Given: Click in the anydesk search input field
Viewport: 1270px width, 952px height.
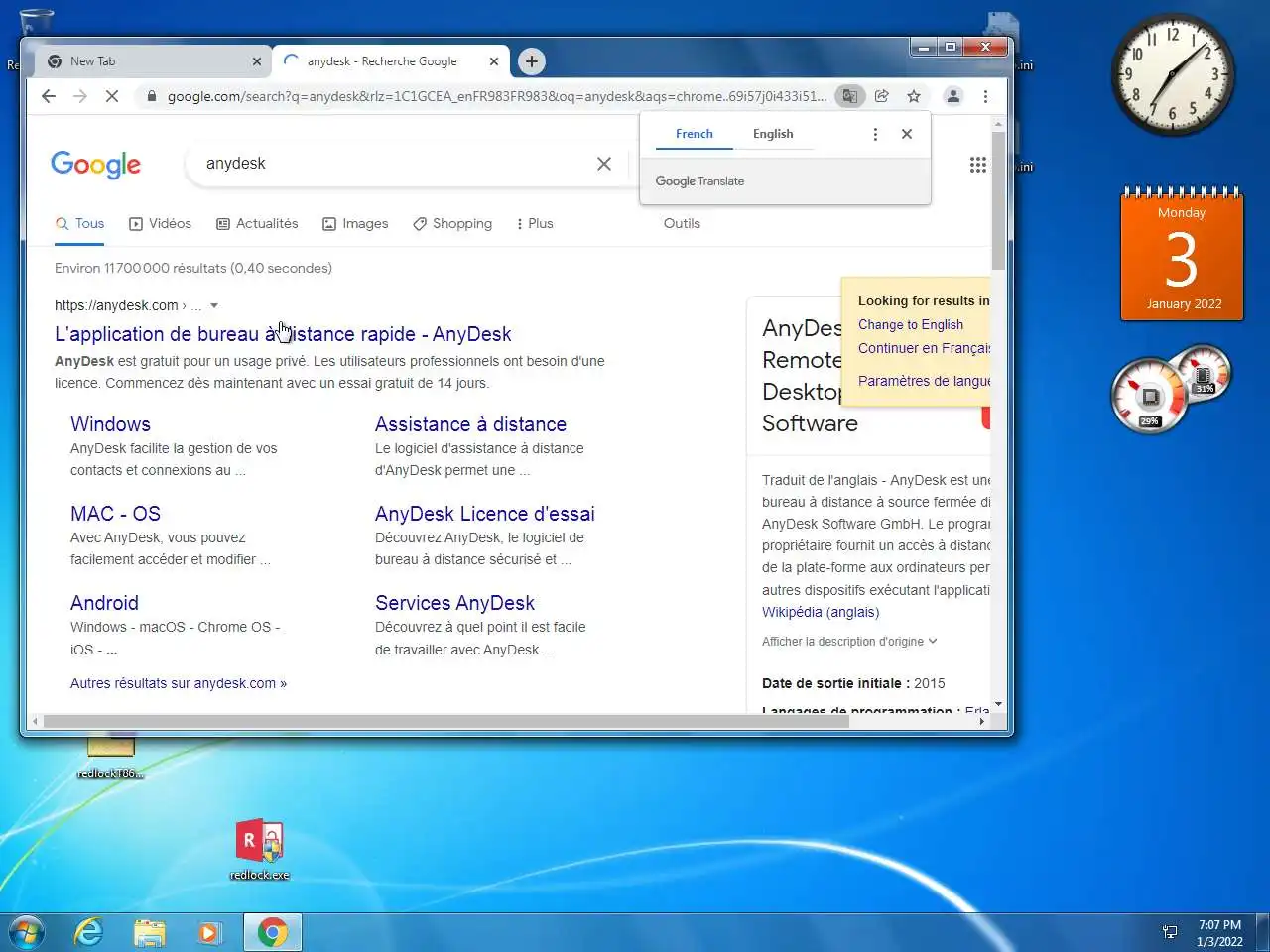Looking at the screenshot, I should coord(397,164).
